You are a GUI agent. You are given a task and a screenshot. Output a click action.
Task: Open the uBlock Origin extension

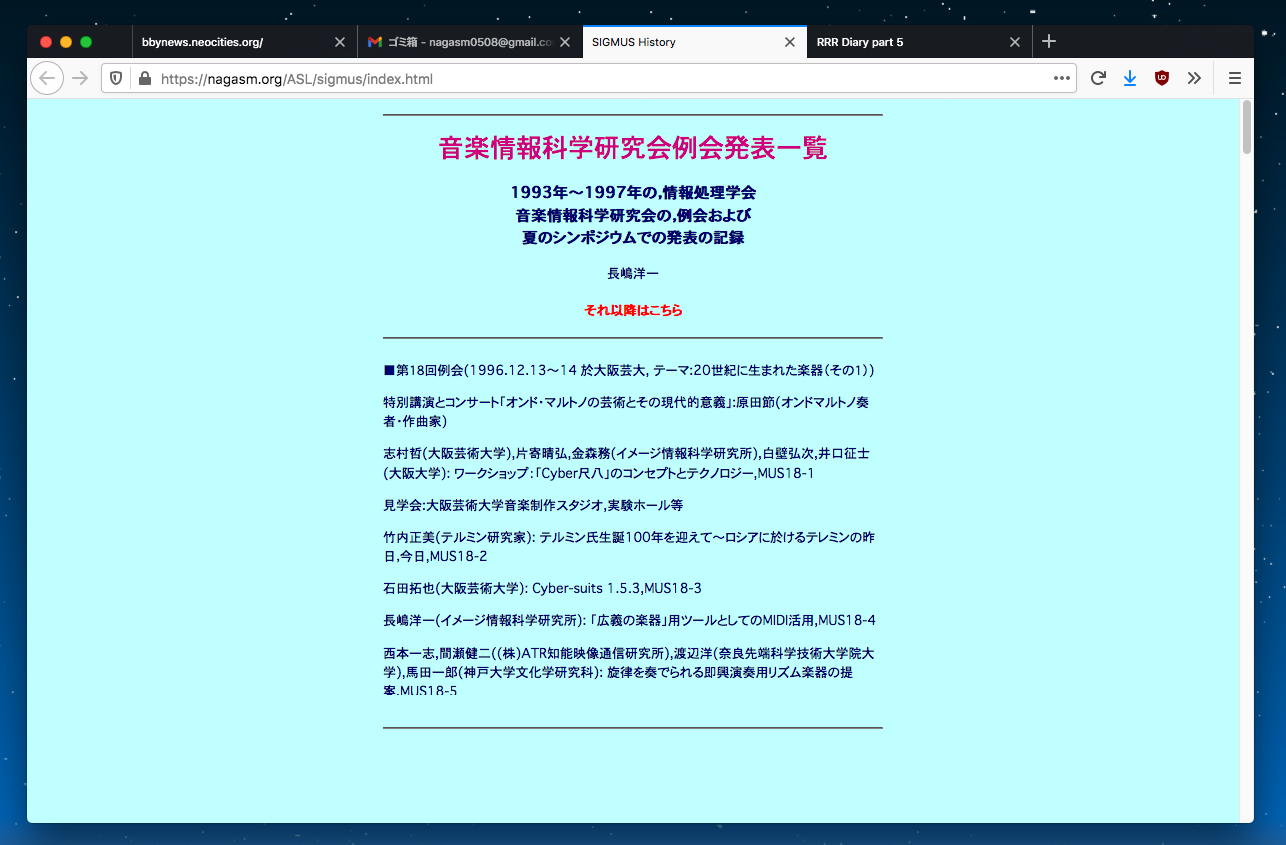click(1162, 78)
